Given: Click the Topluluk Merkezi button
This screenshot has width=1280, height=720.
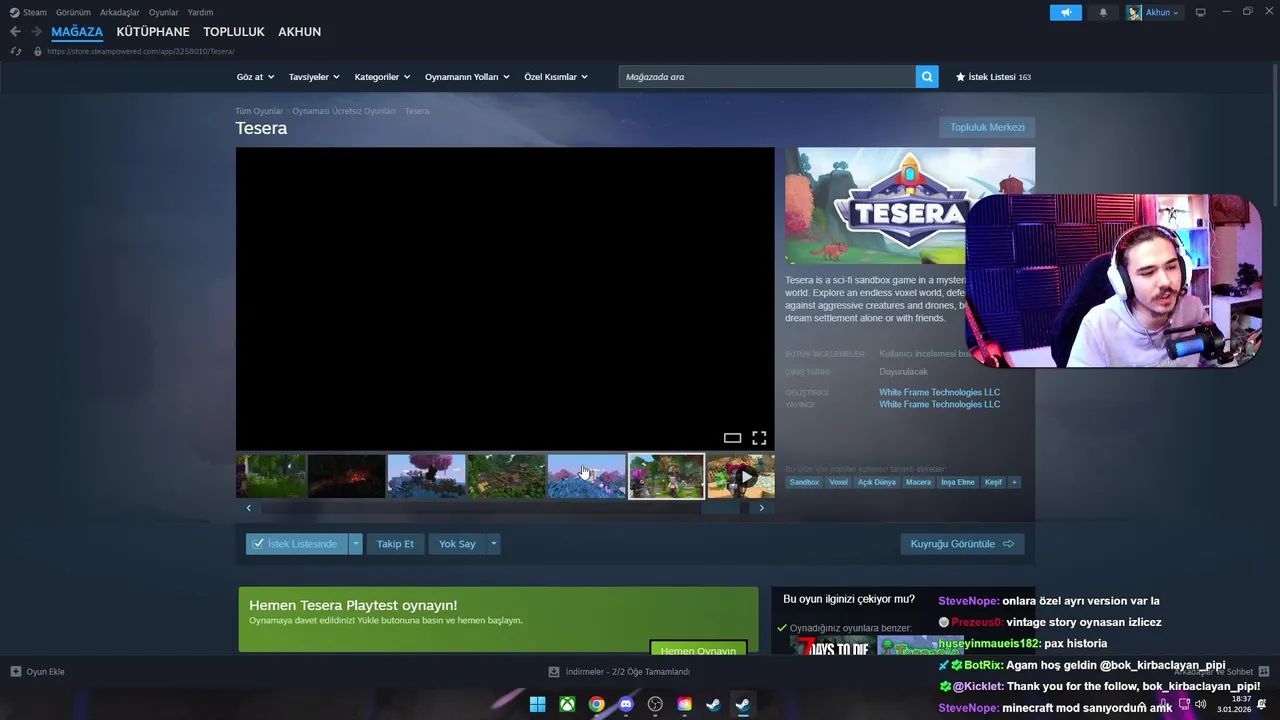Looking at the screenshot, I should (987, 127).
